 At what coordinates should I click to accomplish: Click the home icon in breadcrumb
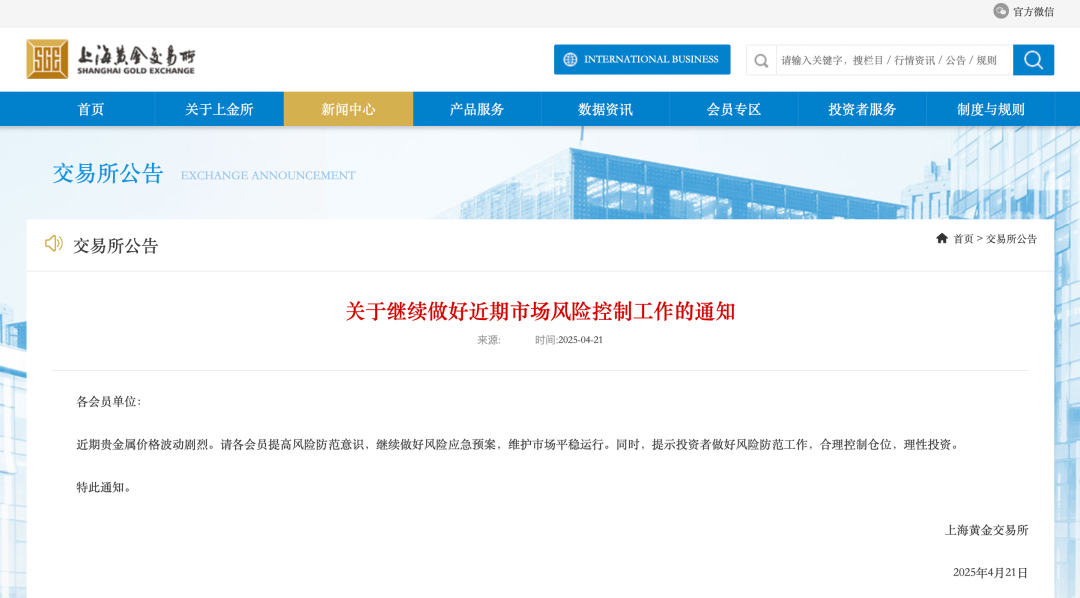point(942,238)
